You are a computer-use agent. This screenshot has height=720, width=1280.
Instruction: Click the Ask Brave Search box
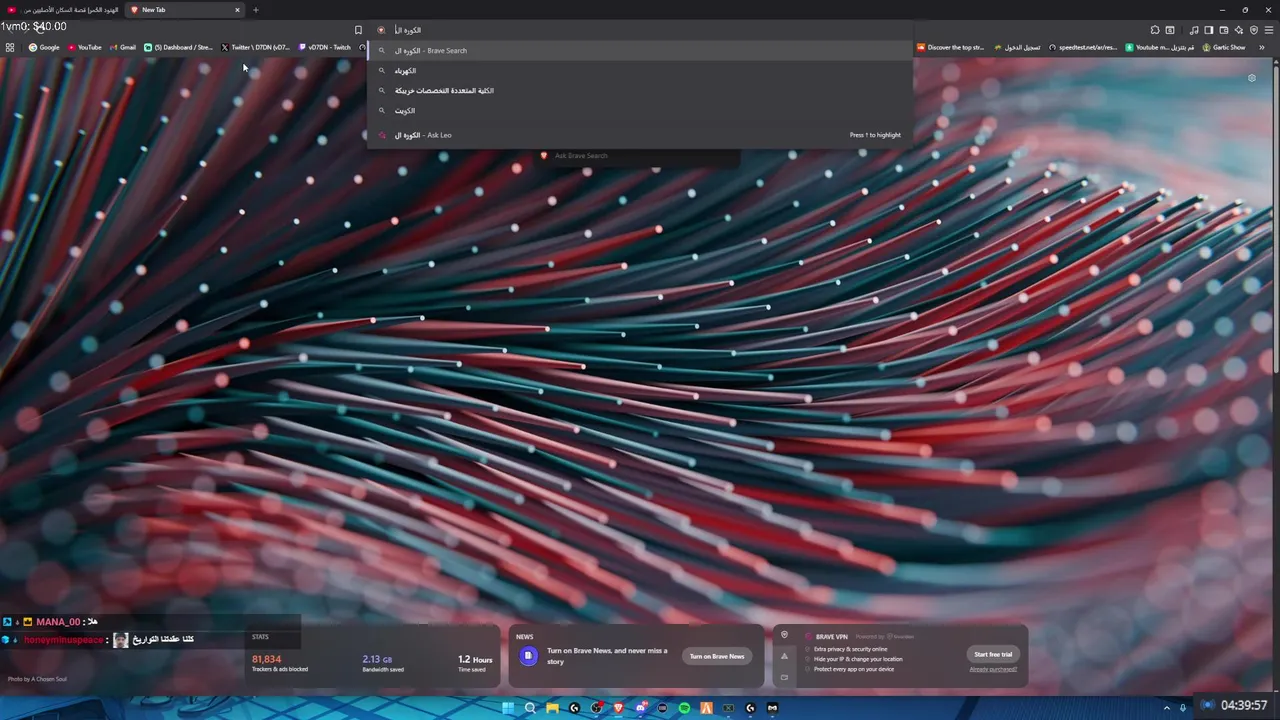(640, 156)
